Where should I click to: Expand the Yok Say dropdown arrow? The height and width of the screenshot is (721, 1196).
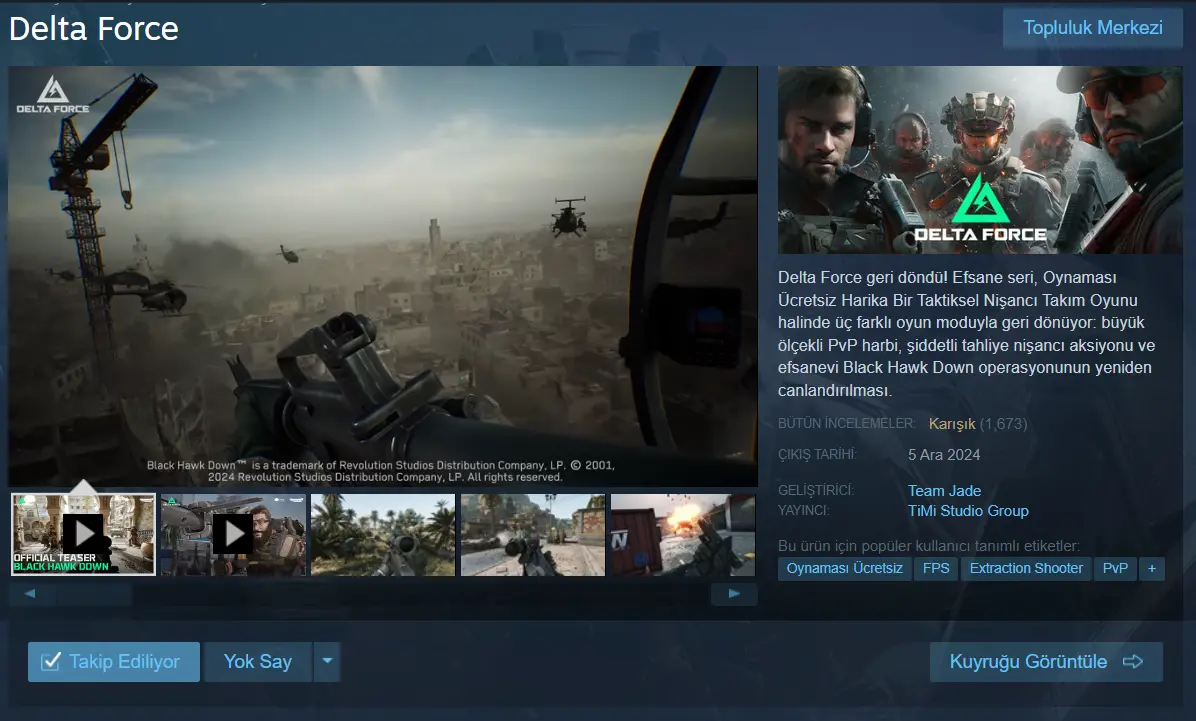point(327,661)
